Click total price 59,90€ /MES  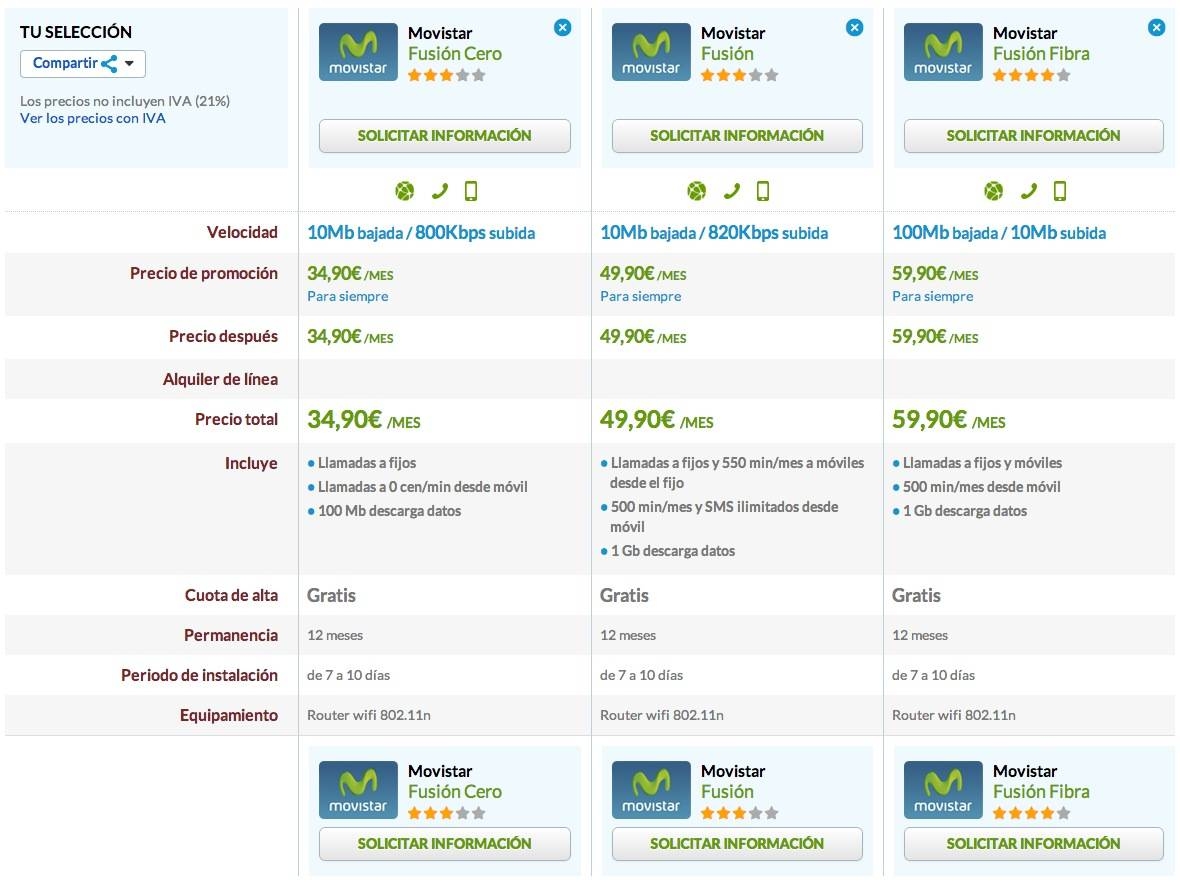948,419
